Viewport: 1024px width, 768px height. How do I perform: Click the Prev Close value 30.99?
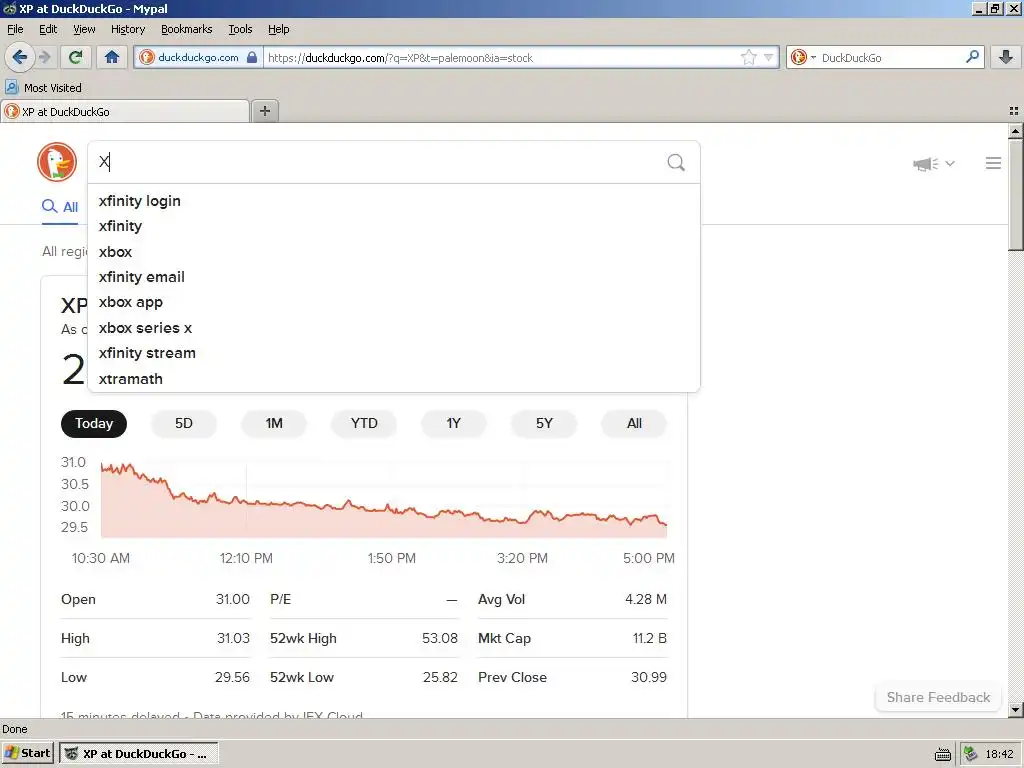click(x=648, y=677)
